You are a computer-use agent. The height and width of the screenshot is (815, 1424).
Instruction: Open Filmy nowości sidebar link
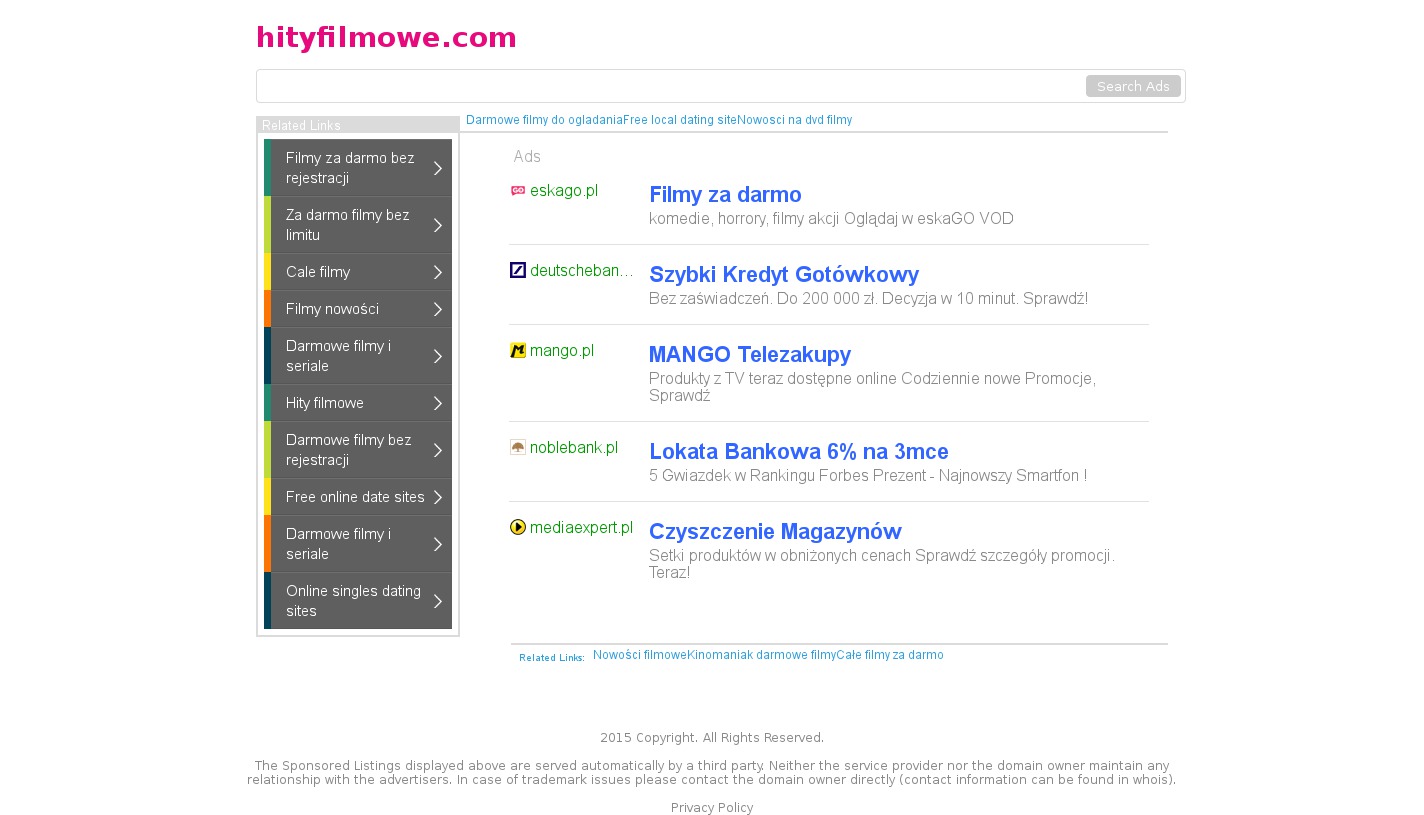point(358,309)
